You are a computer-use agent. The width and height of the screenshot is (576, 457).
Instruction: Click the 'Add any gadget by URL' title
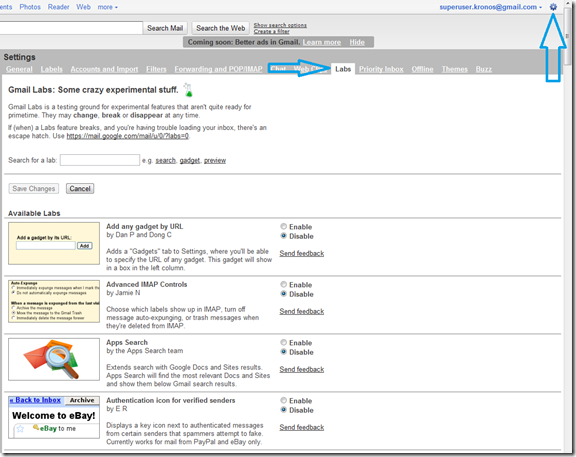[145, 227]
